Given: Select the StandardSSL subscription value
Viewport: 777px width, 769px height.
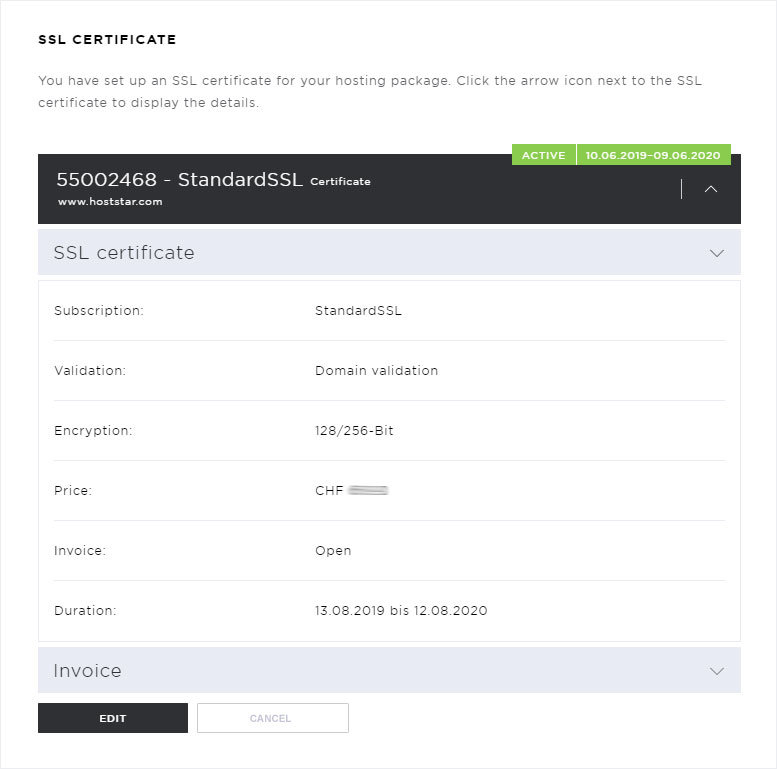Looking at the screenshot, I should pyautogui.click(x=358, y=311).
